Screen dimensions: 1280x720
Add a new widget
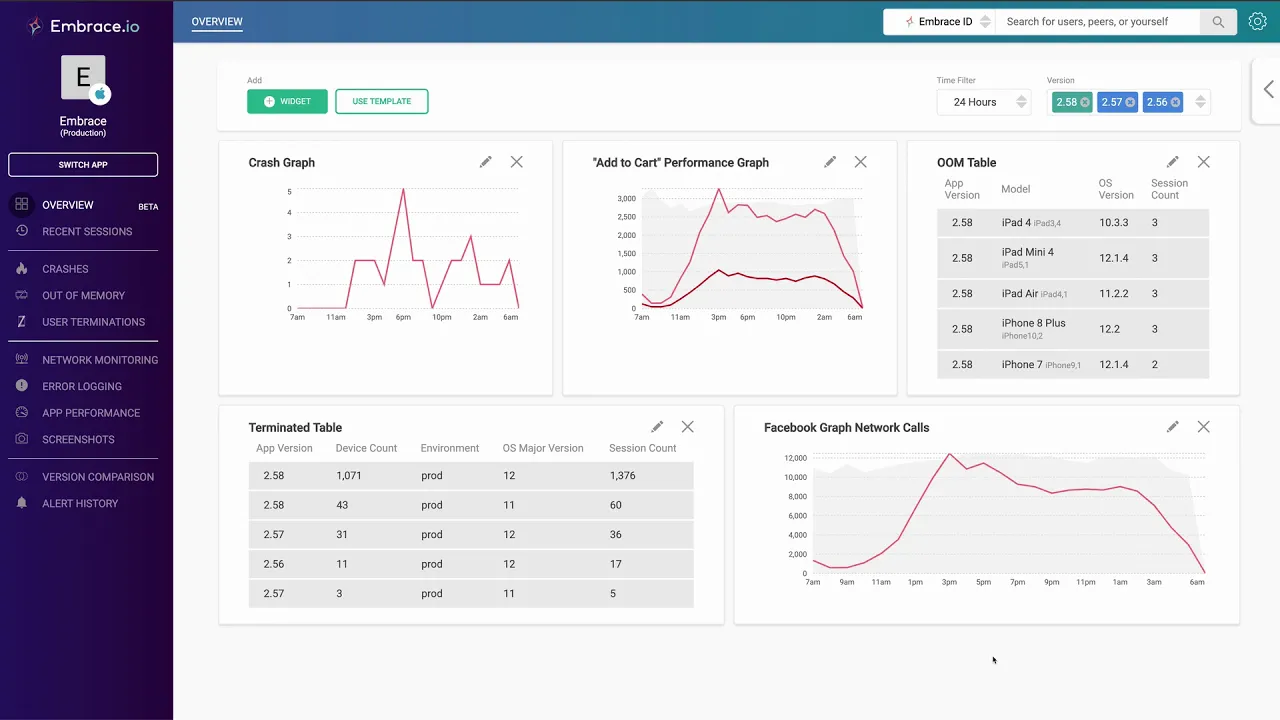[287, 101]
